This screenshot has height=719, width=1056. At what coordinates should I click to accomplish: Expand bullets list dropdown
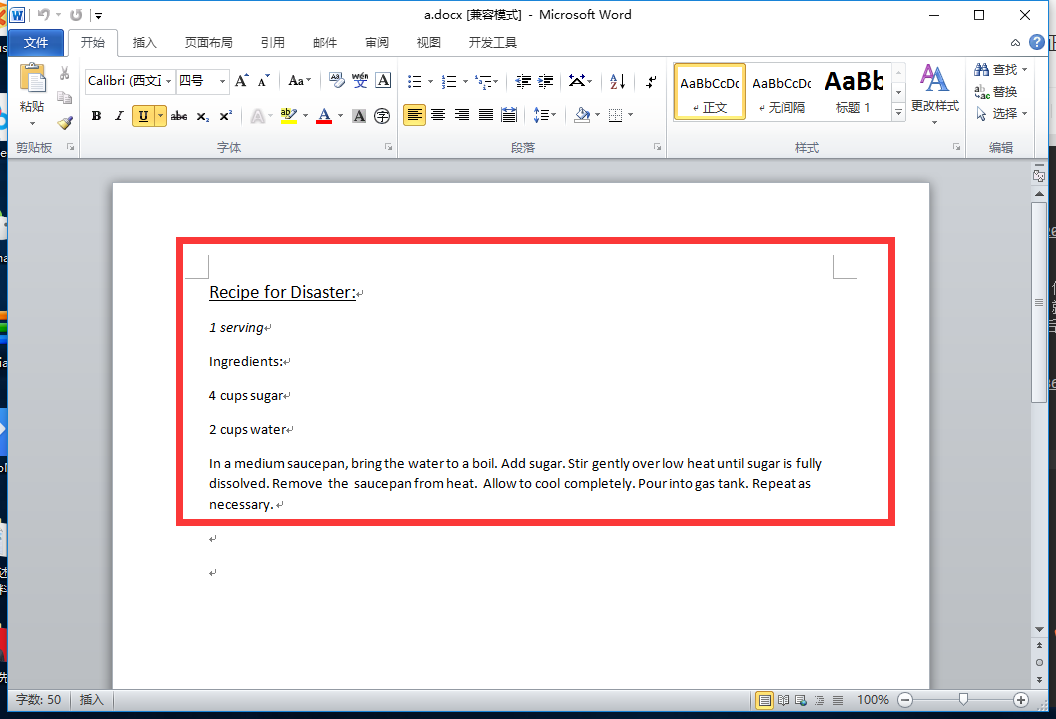click(430, 81)
